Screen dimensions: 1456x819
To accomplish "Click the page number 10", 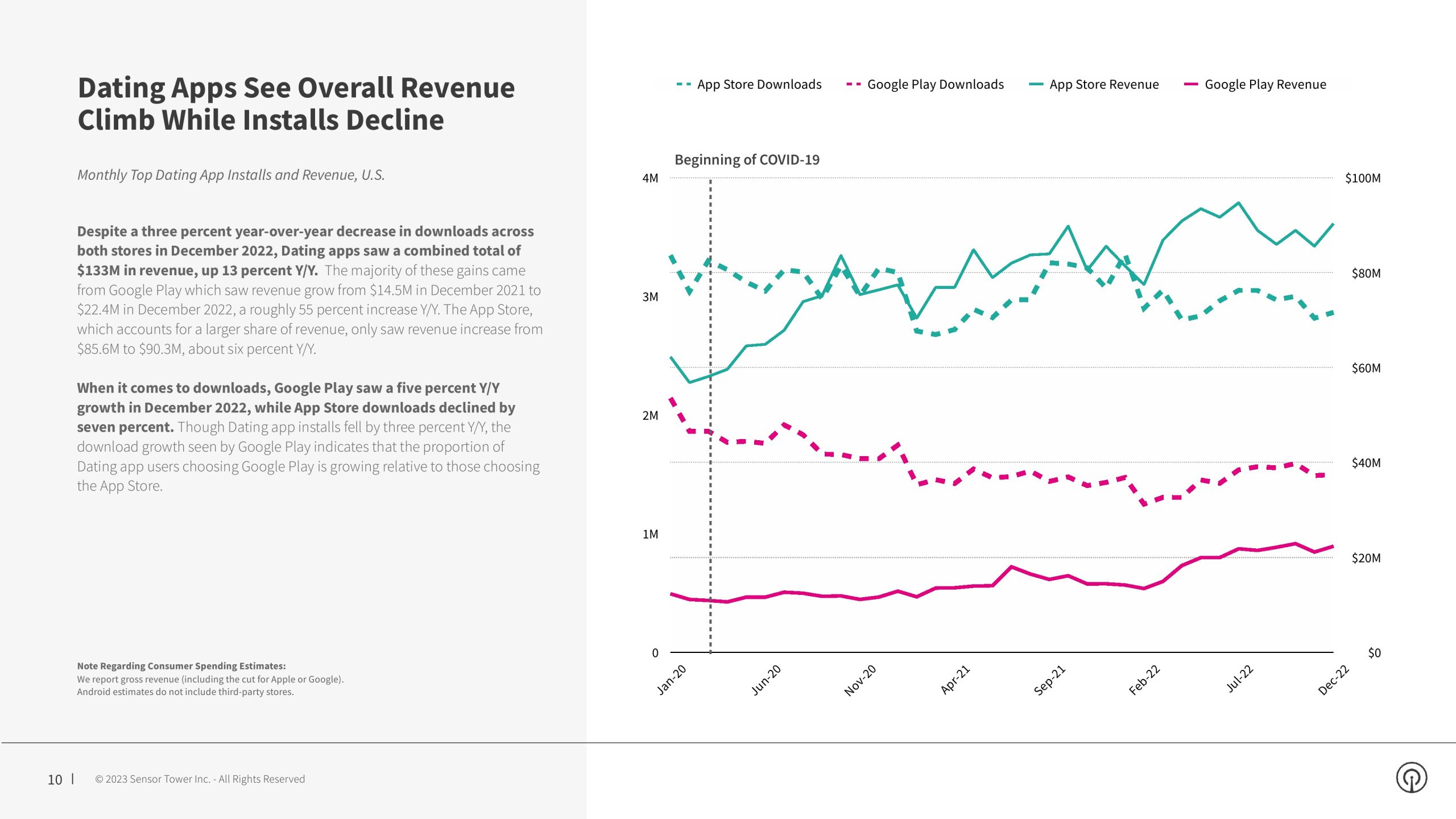I will pos(55,780).
